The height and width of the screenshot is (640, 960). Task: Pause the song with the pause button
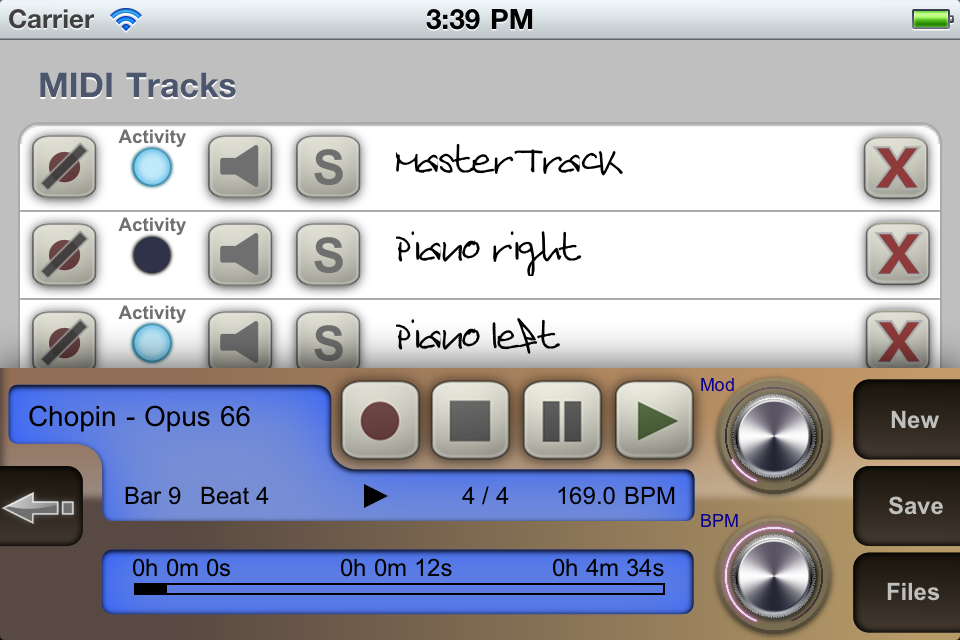pyautogui.click(x=562, y=420)
